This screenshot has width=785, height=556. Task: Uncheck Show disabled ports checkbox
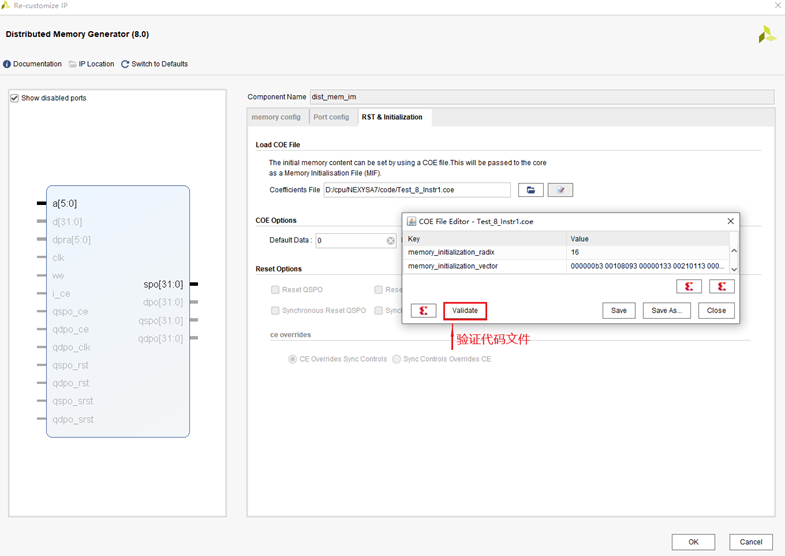[x=15, y=98]
